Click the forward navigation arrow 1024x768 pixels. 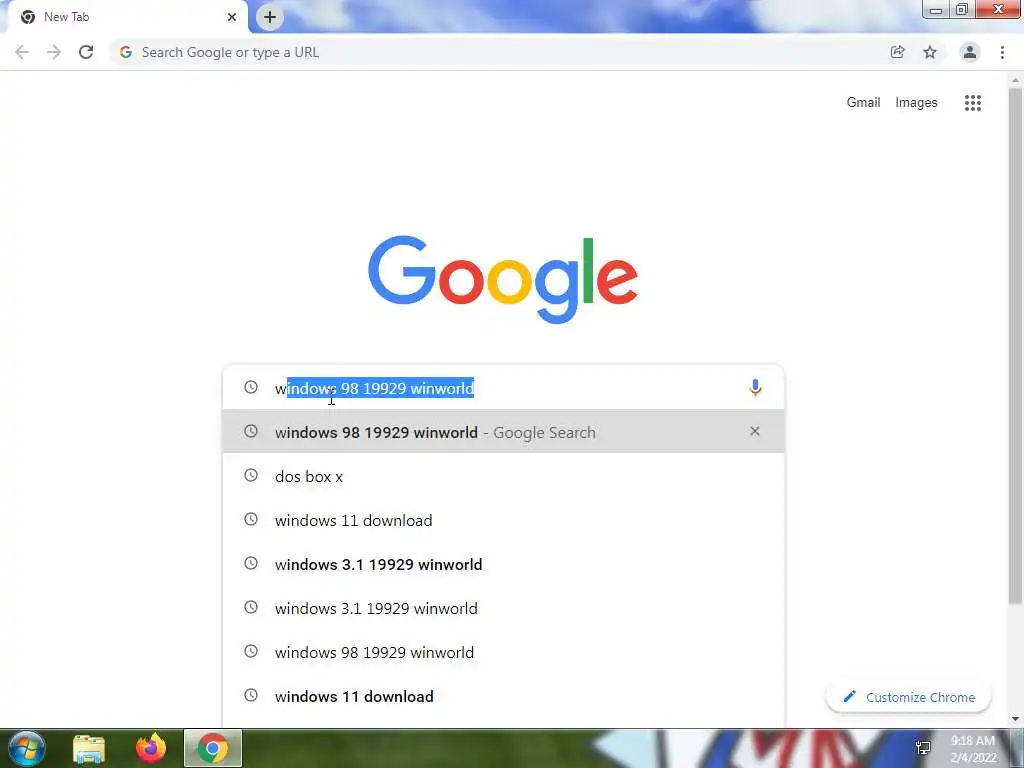coord(54,52)
